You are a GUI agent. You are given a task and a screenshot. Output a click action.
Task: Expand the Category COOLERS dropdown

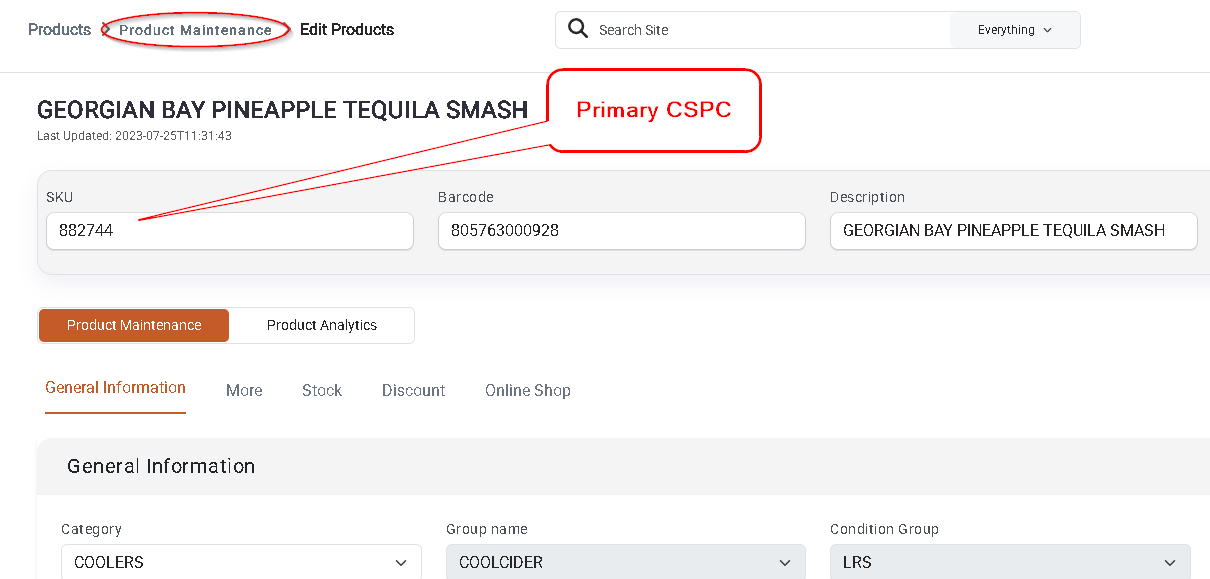(241, 562)
